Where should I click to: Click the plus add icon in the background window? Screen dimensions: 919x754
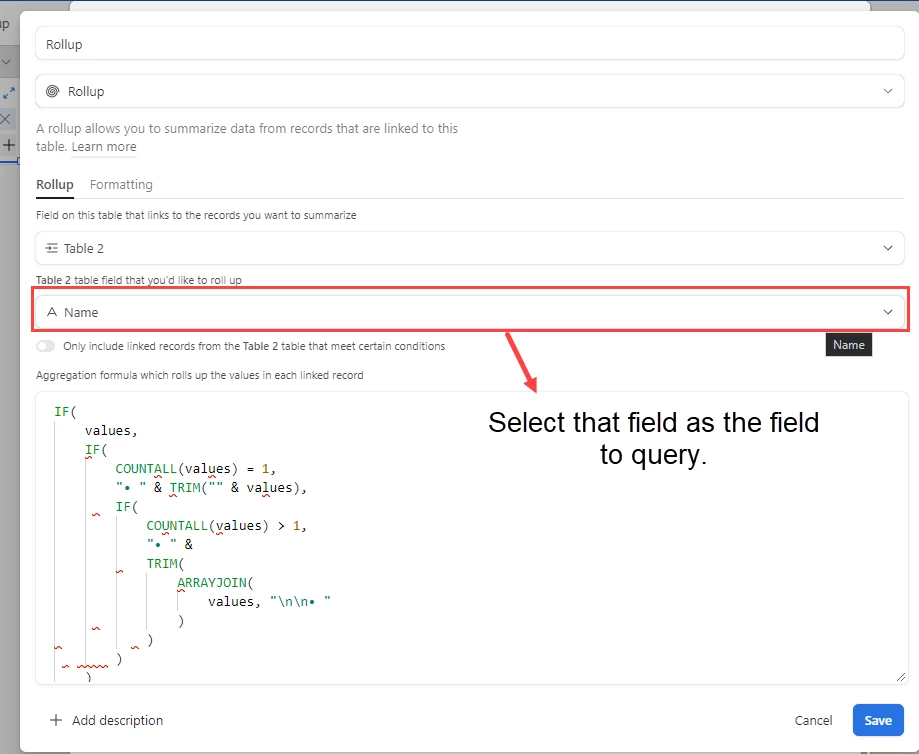[9, 144]
